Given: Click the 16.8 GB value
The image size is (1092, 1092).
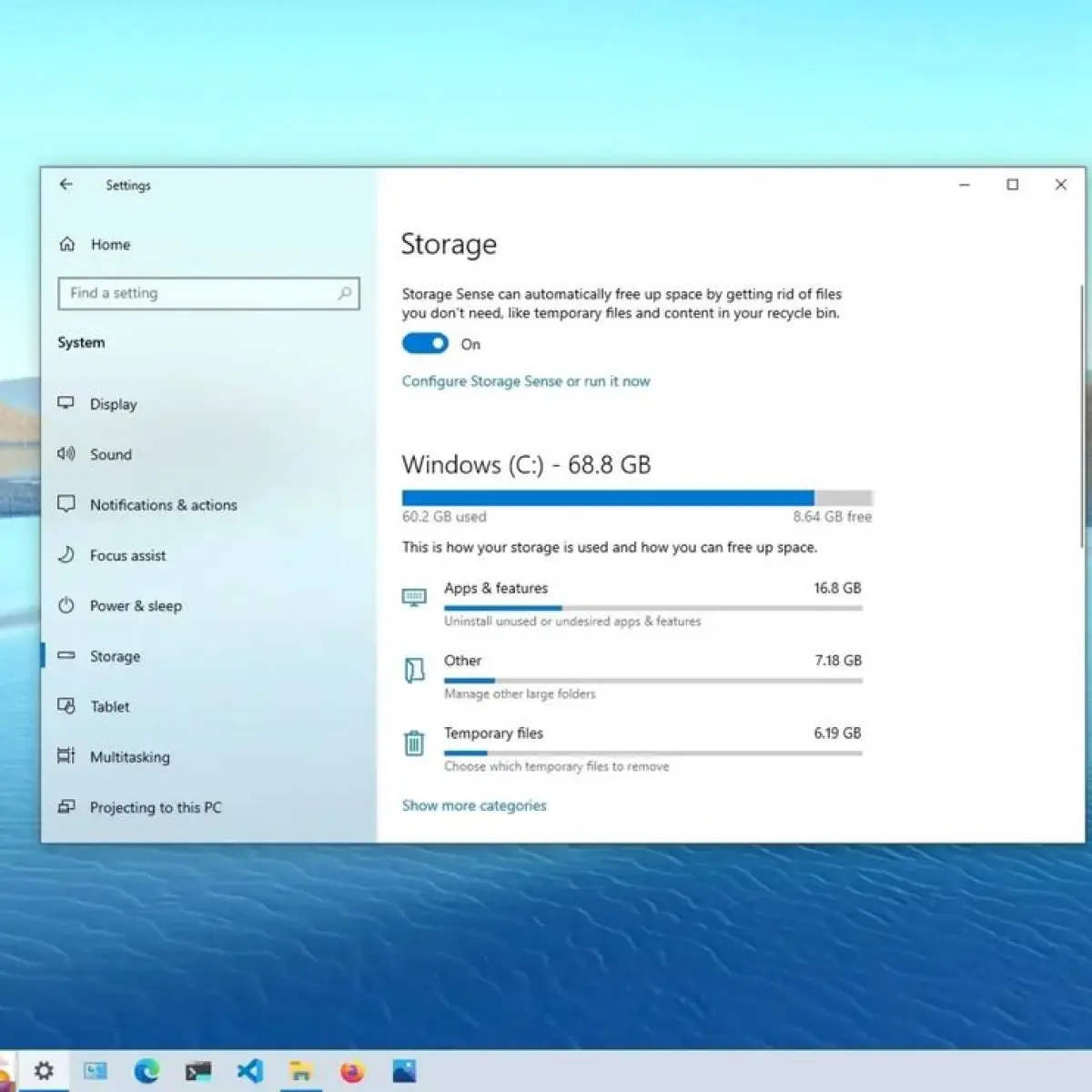Looking at the screenshot, I should click(x=837, y=588).
